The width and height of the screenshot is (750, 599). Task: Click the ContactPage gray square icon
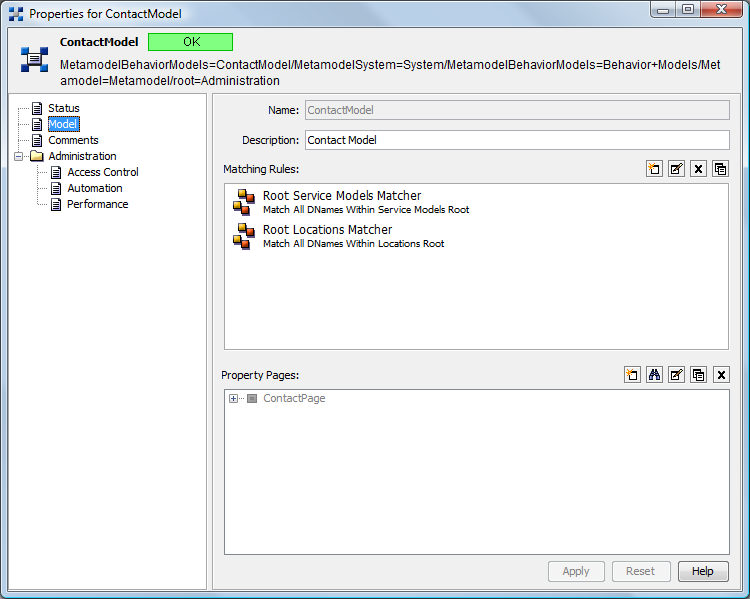pyautogui.click(x=252, y=398)
